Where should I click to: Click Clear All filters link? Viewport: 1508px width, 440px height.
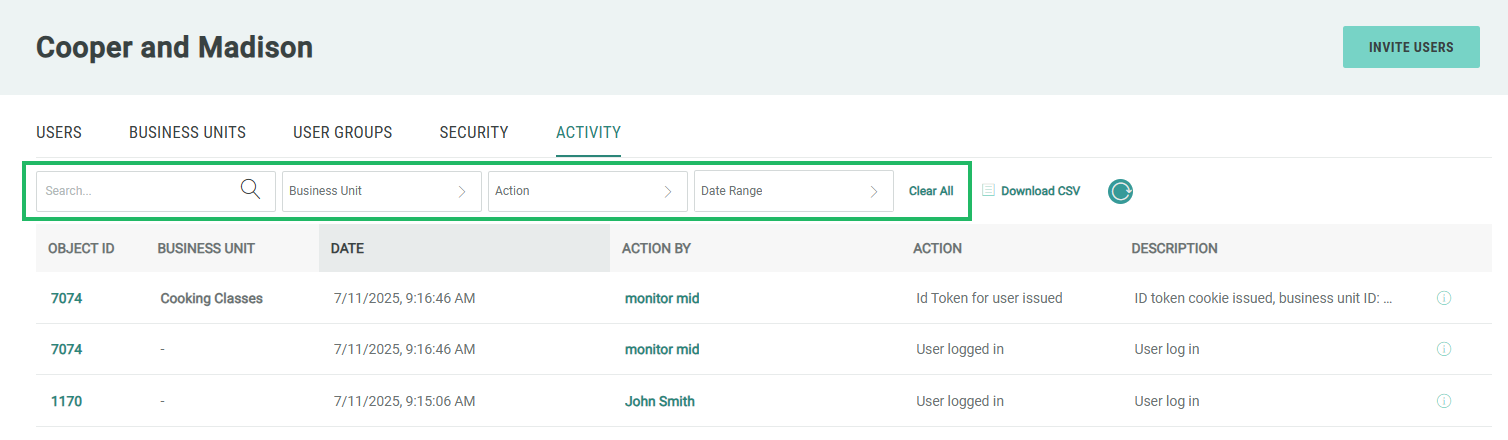coord(930,191)
